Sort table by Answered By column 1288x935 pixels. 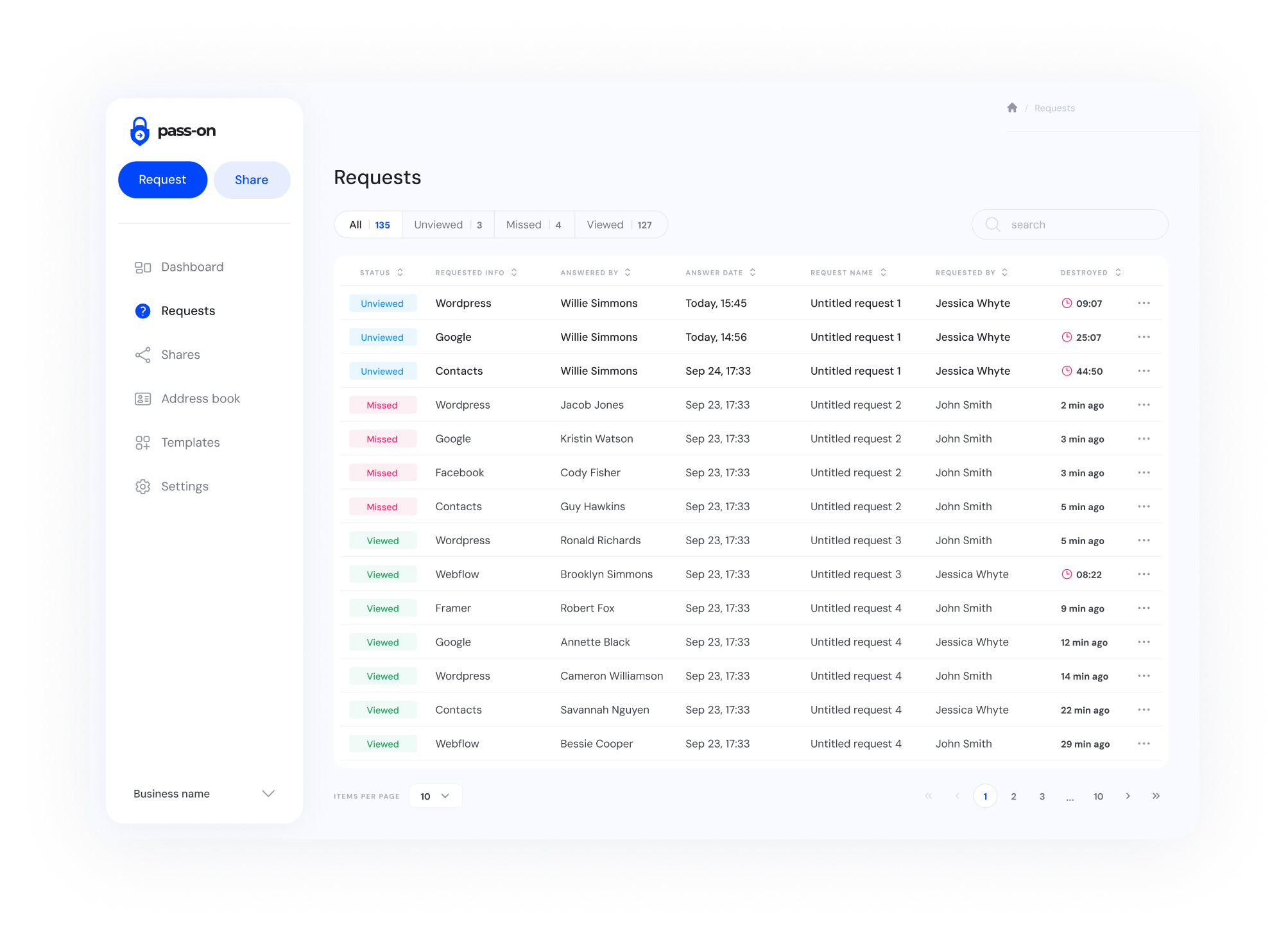[x=628, y=273]
